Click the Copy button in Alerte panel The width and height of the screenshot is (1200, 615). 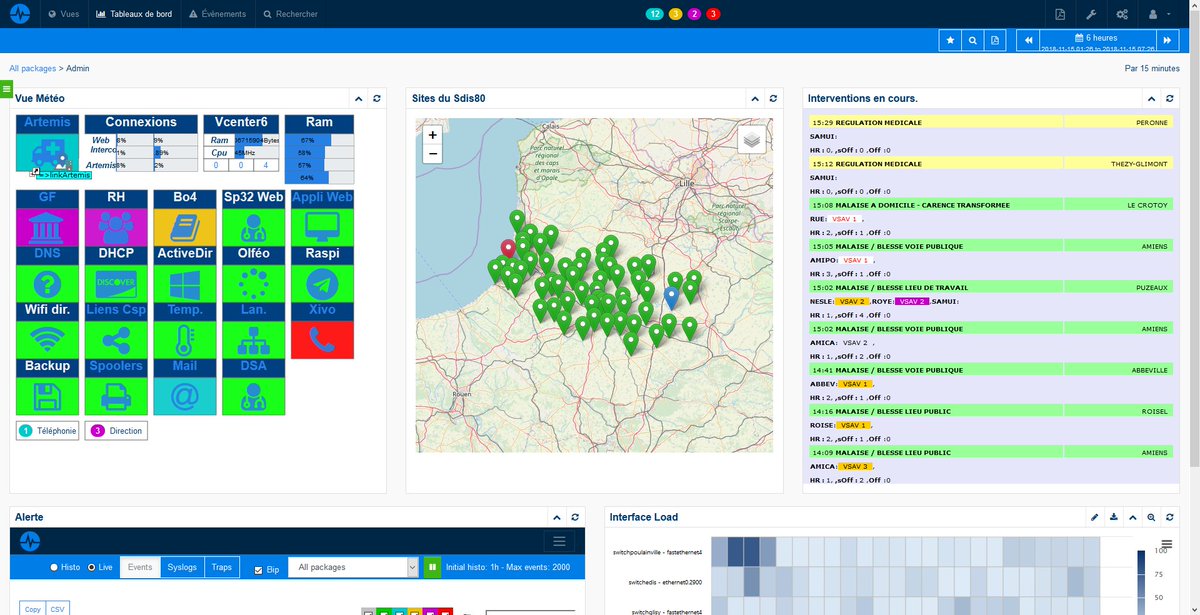pos(33,609)
